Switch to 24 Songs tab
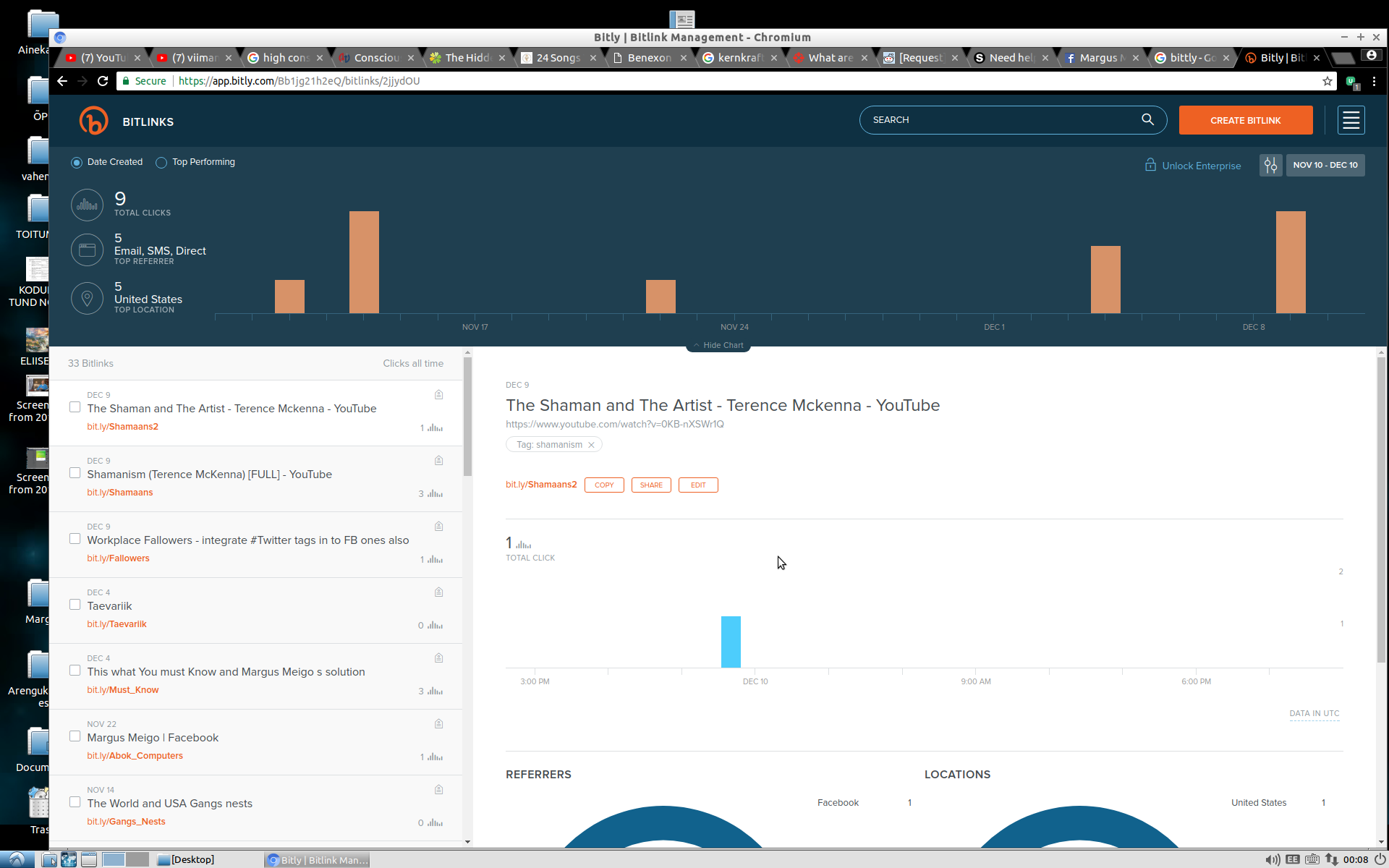This screenshot has width=1389, height=868. tap(558, 58)
